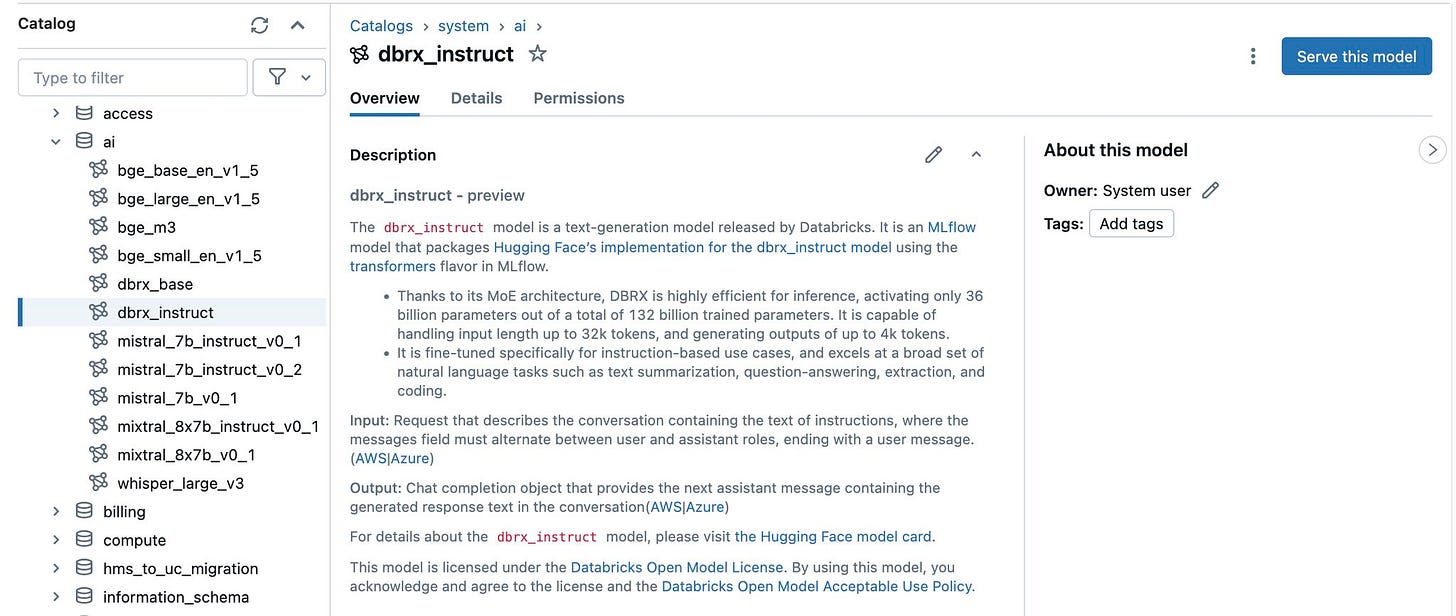The image size is (1456, 616).
Task: Go to the system breadcrumb
Action: tap(463, 26)
